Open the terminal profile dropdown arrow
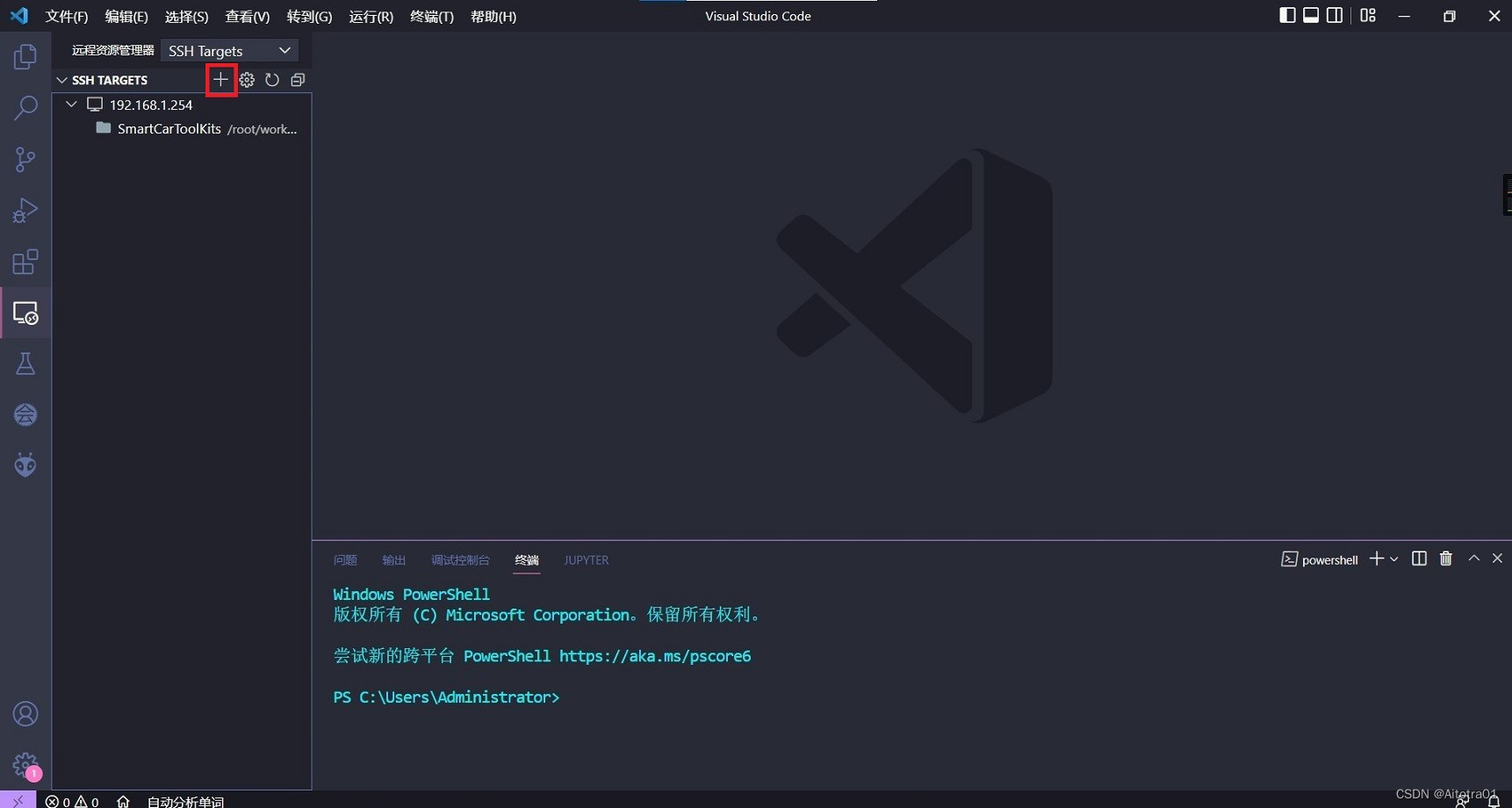 point(1394,559)
